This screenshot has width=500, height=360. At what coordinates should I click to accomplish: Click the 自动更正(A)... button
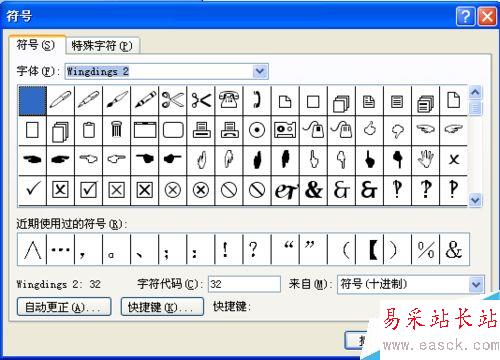click(x=64, y=307)
